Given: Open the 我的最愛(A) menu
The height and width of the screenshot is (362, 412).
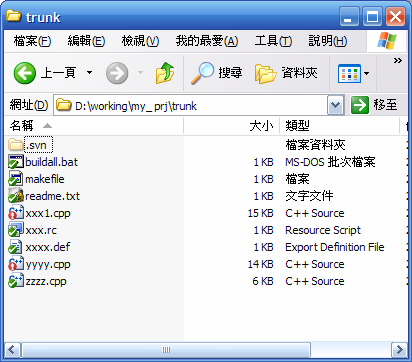Looking at the screenshot, I should 207,41.
